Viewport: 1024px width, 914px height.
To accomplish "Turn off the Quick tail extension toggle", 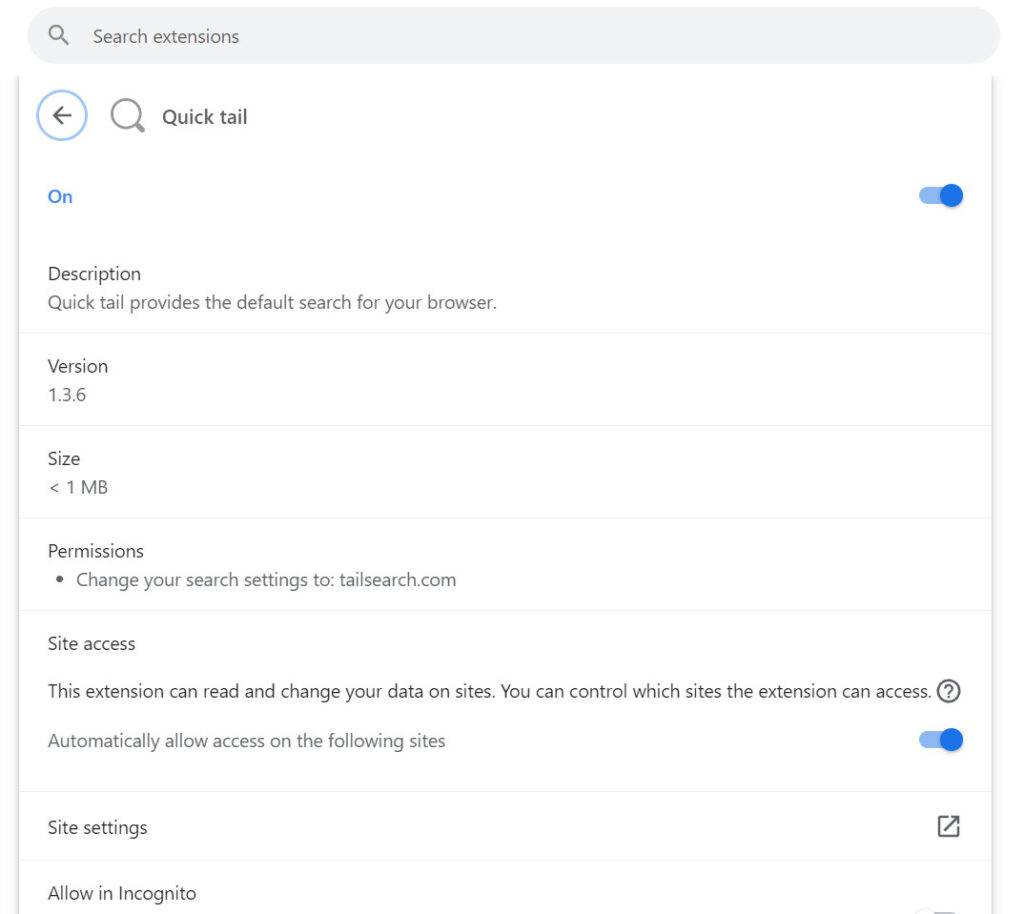I will click(941, 196).
